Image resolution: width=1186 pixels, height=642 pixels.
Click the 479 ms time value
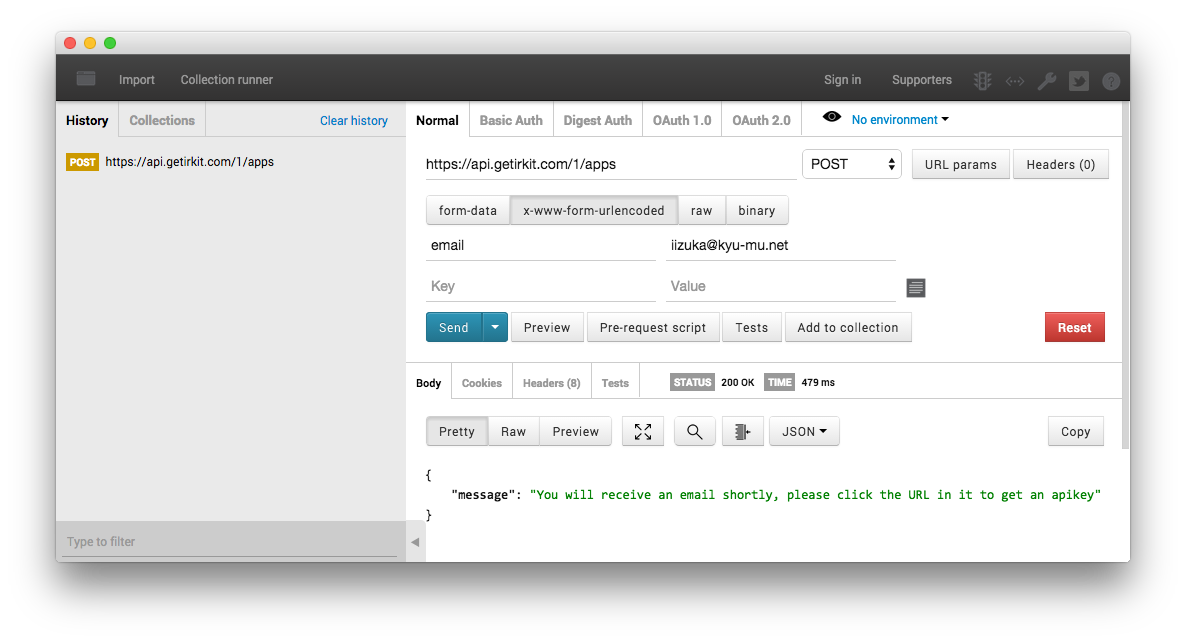click(818, 383)
